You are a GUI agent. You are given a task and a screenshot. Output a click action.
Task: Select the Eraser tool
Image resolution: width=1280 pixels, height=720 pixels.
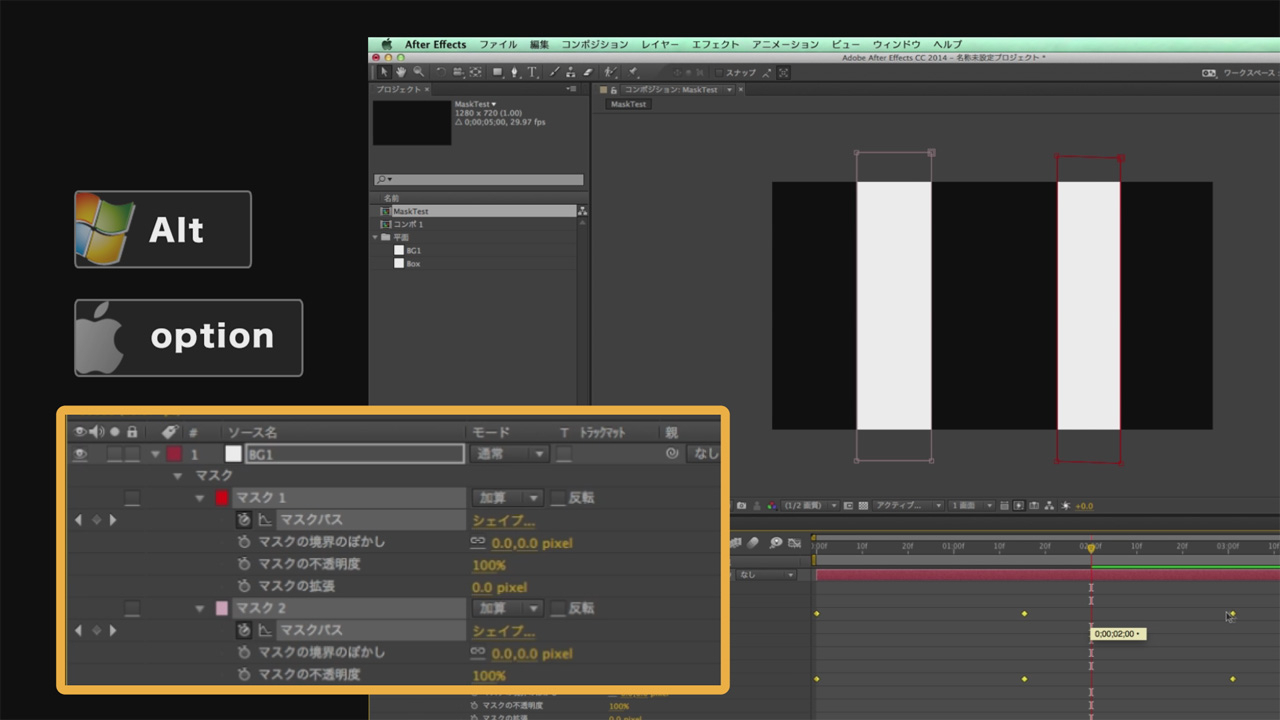[x=587, y=72]
